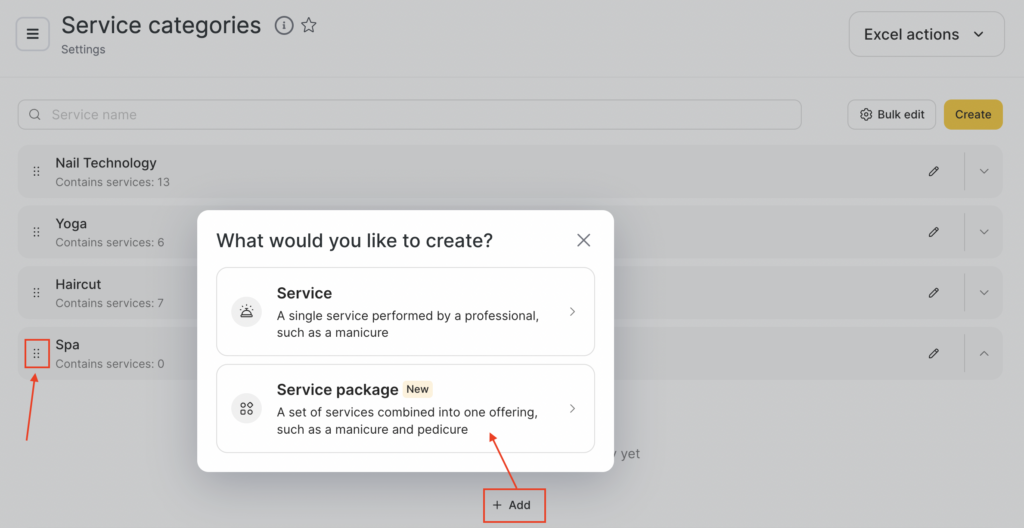Click the Bulk edit button

[x=892, y=115]
